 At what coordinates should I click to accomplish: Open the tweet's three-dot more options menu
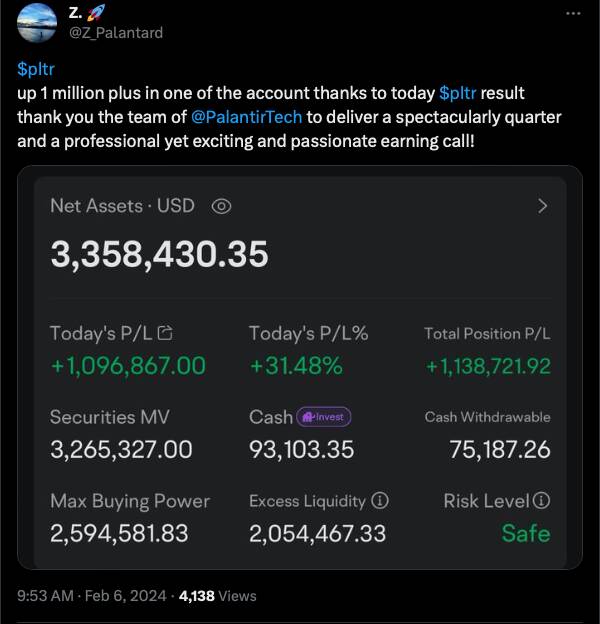[573, 13]
